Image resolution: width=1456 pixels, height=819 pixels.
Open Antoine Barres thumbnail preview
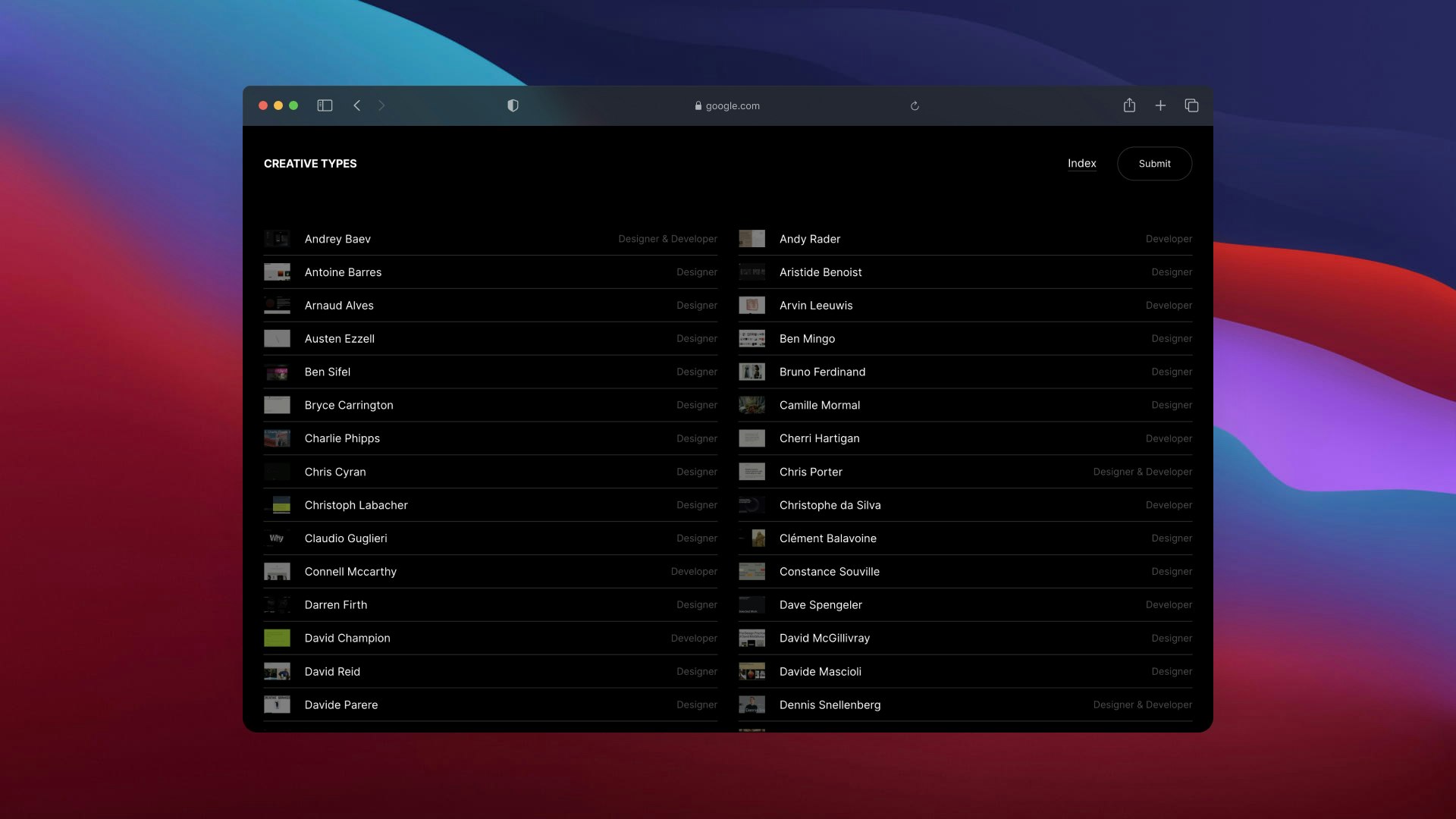pyautogui.click(x=277, y=272)
